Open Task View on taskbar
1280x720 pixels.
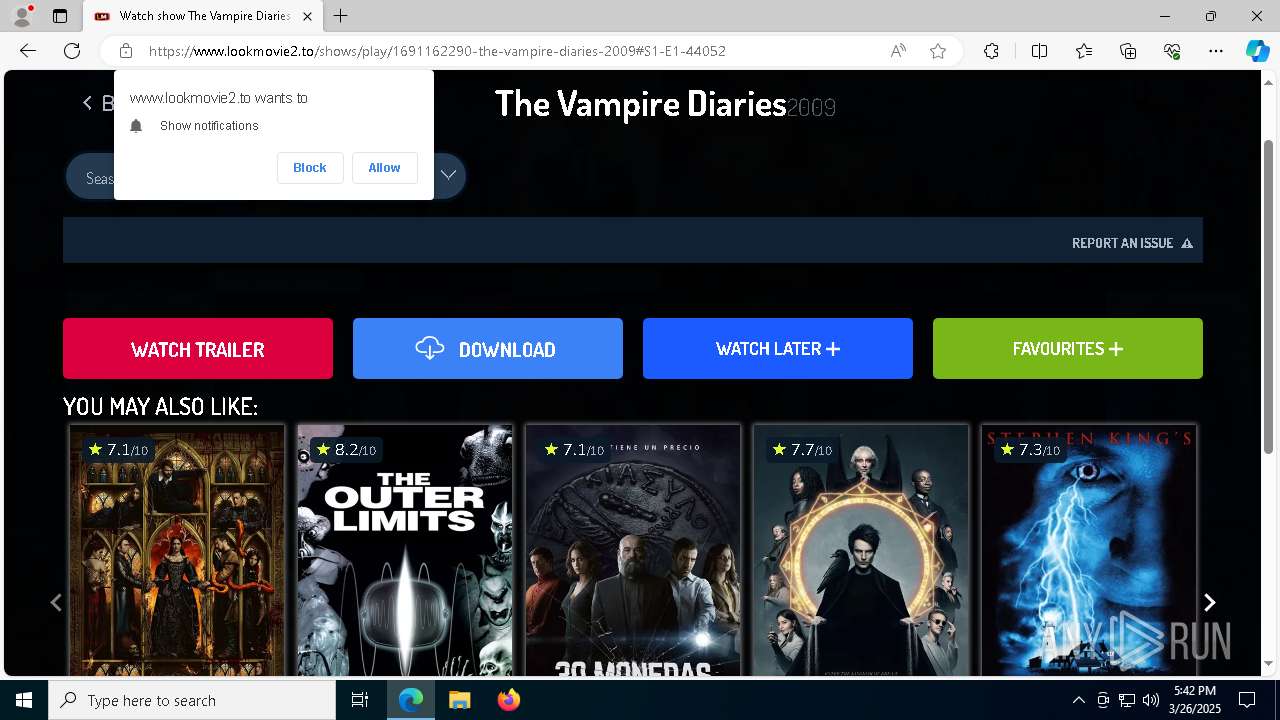pos(360,700)
